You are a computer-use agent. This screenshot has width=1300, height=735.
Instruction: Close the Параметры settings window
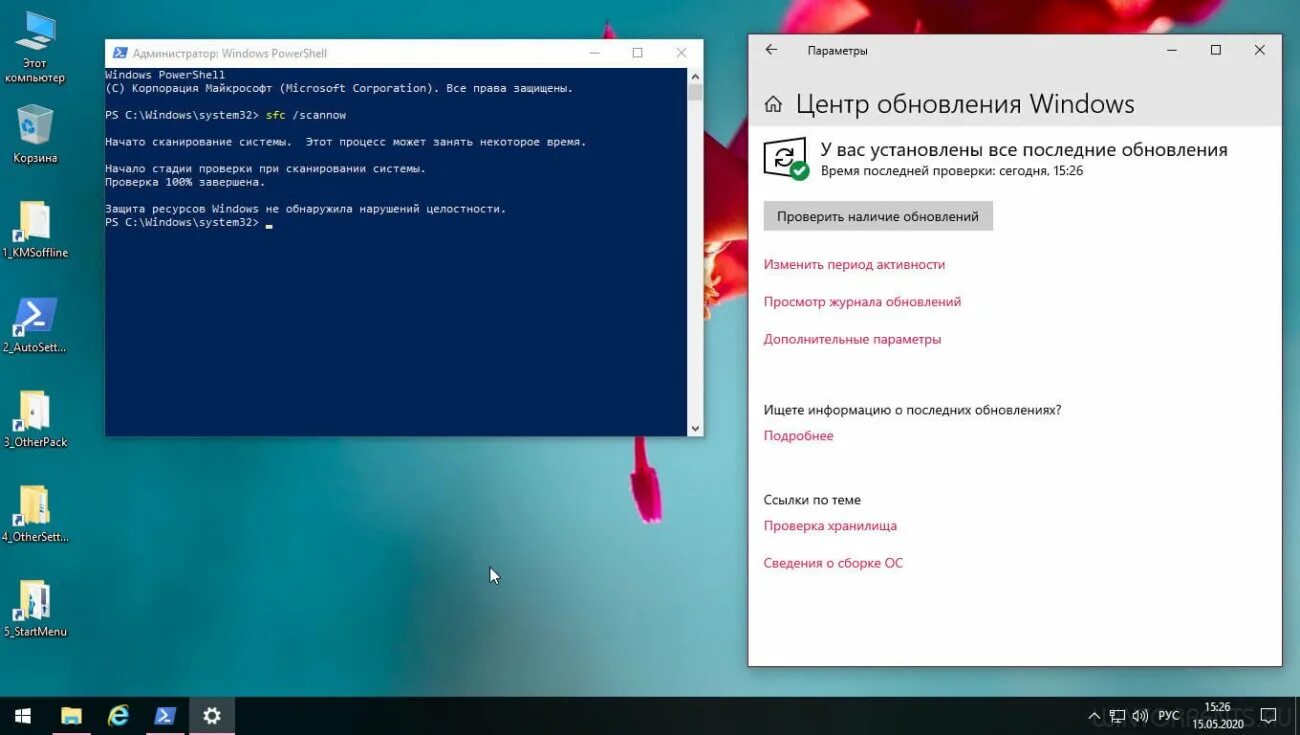1260,50
